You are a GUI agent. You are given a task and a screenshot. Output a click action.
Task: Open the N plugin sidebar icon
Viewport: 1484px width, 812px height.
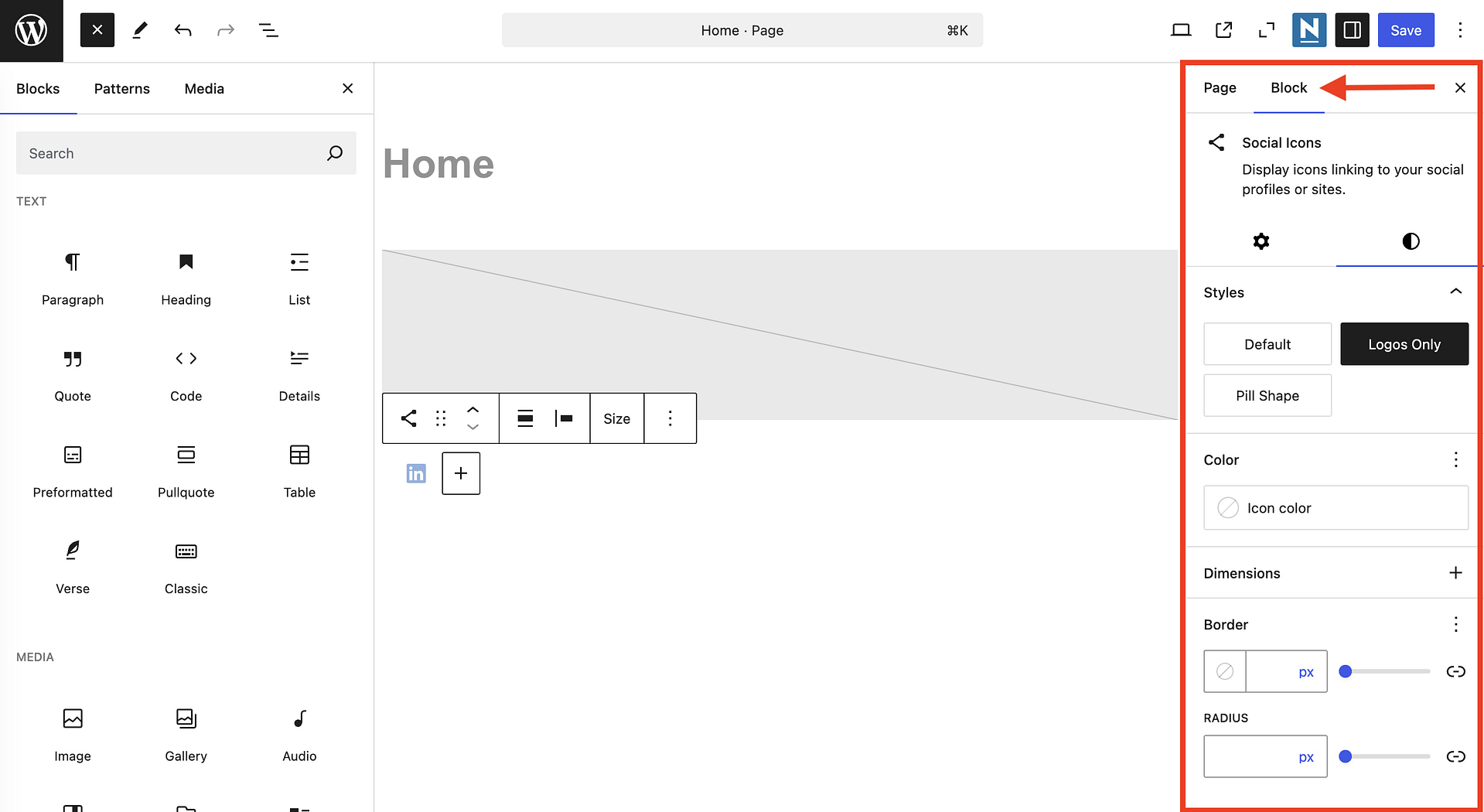click(x=1309, y=30)
